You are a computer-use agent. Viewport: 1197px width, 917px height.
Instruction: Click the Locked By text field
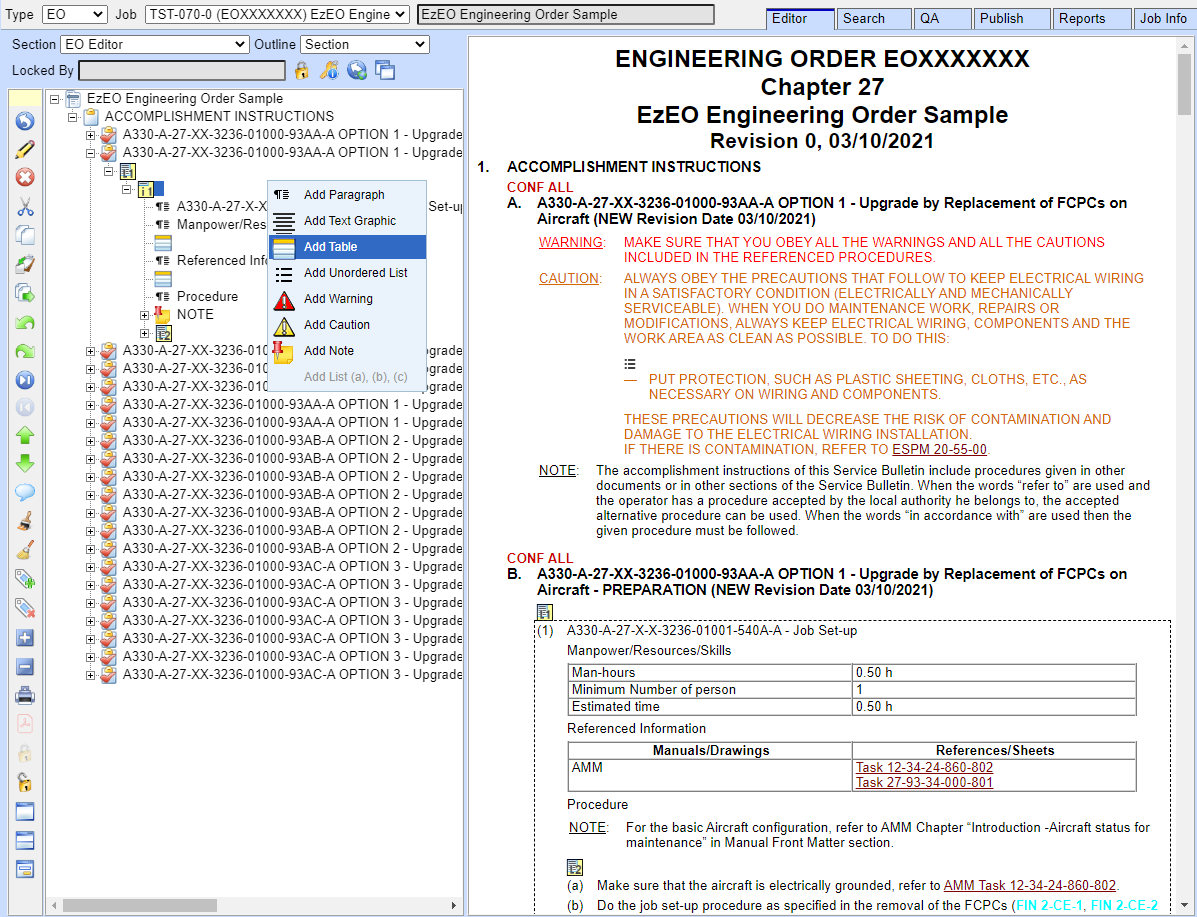pos(182,71)
